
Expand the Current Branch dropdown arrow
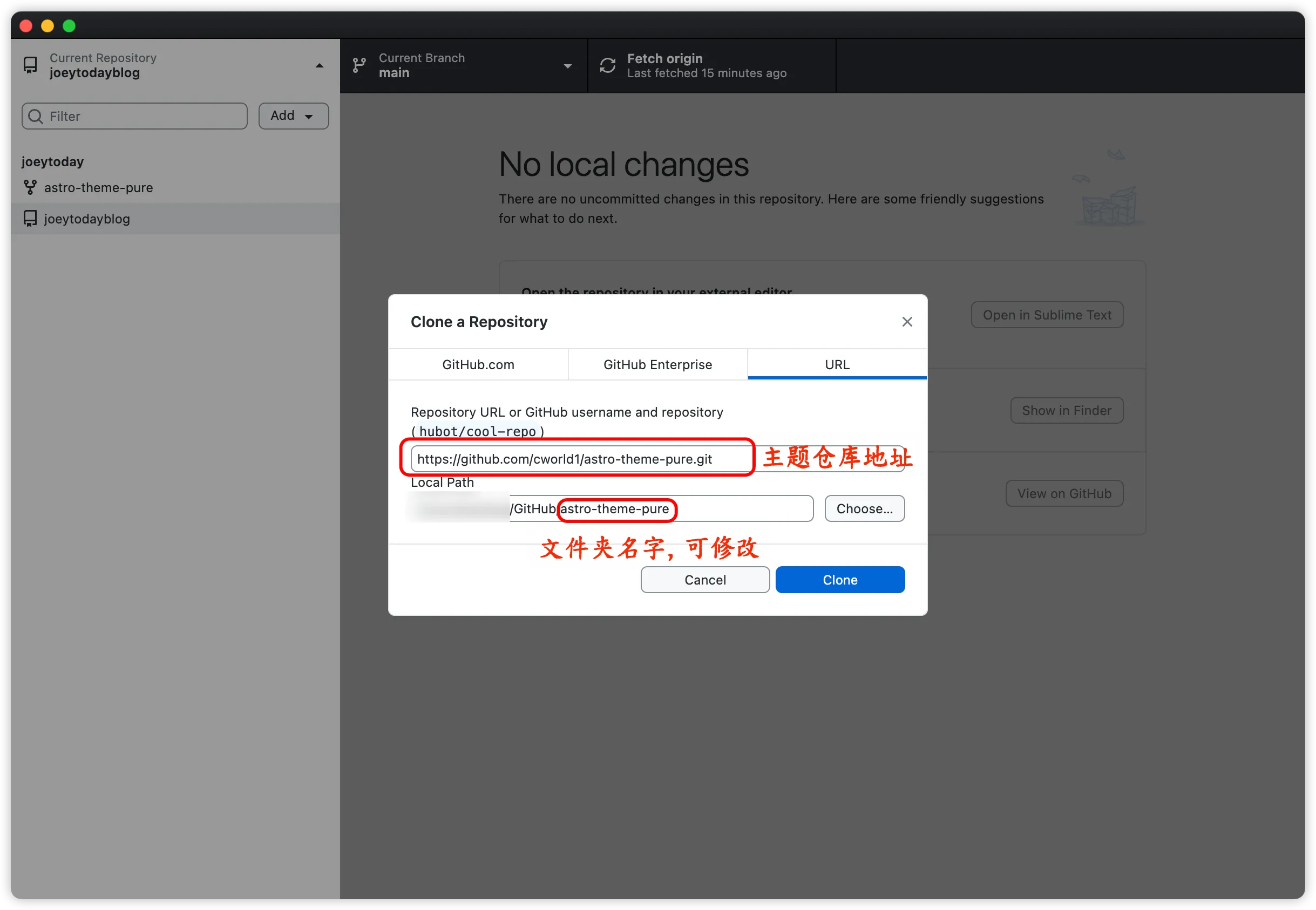click(567, 66)
